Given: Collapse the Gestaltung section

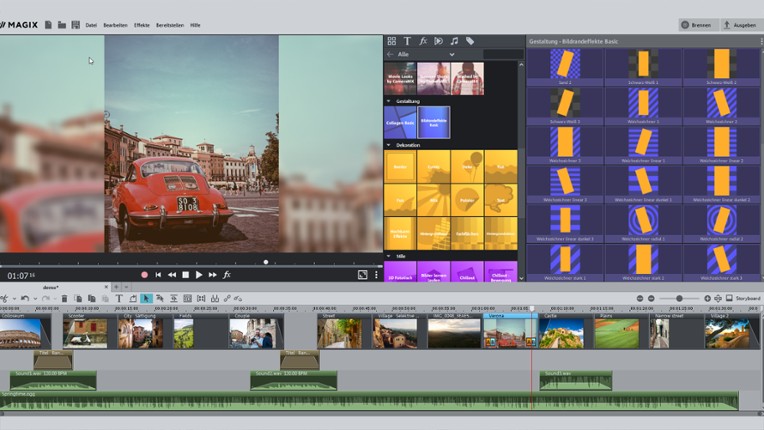Looking at the screenshot, I should [x=388, y=101].
